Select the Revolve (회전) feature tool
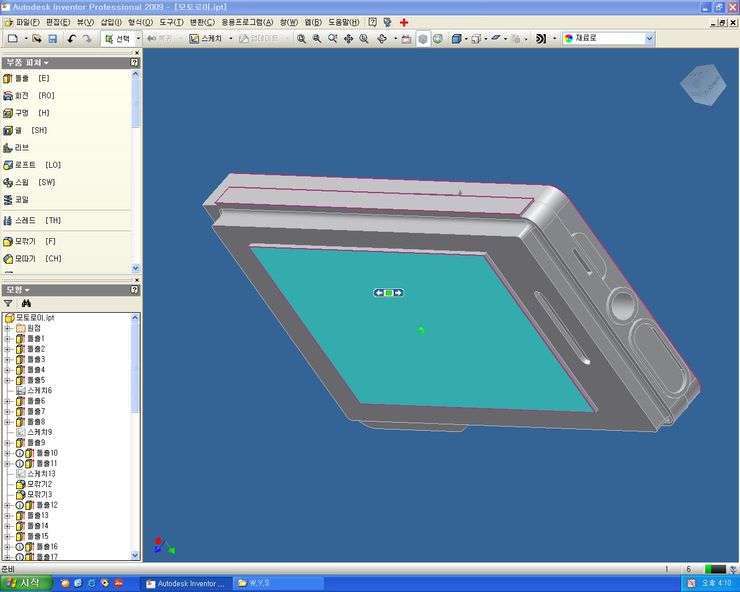 click(24, 95)
